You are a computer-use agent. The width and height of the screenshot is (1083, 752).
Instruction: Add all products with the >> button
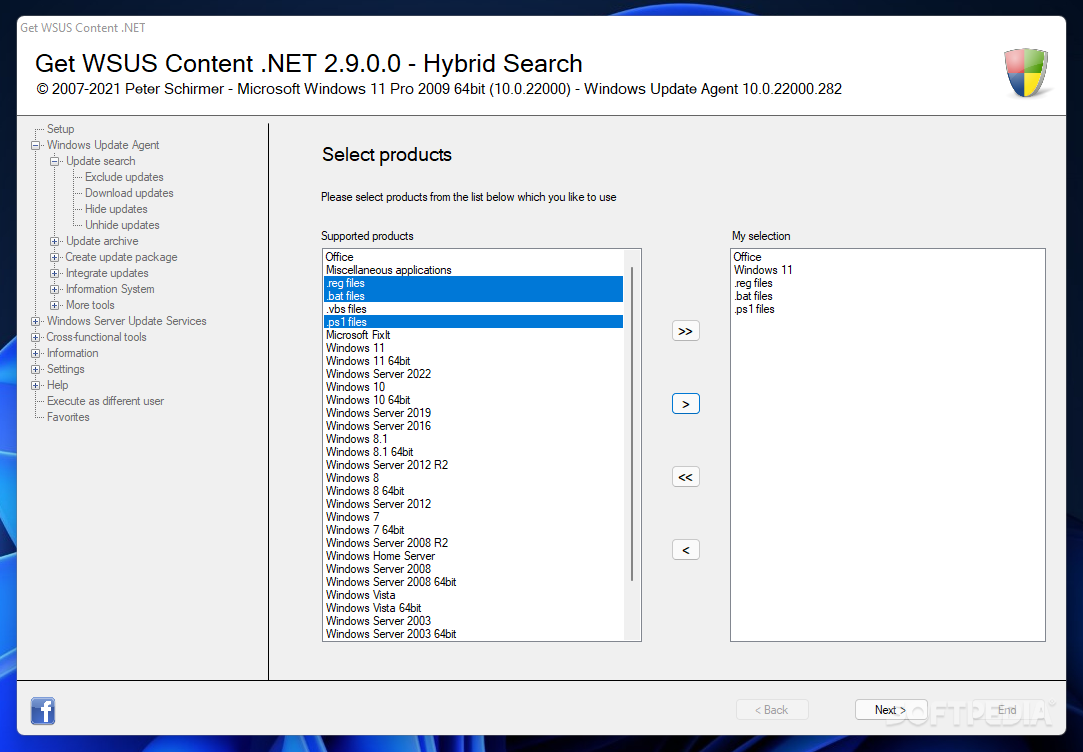pos(685,331)
